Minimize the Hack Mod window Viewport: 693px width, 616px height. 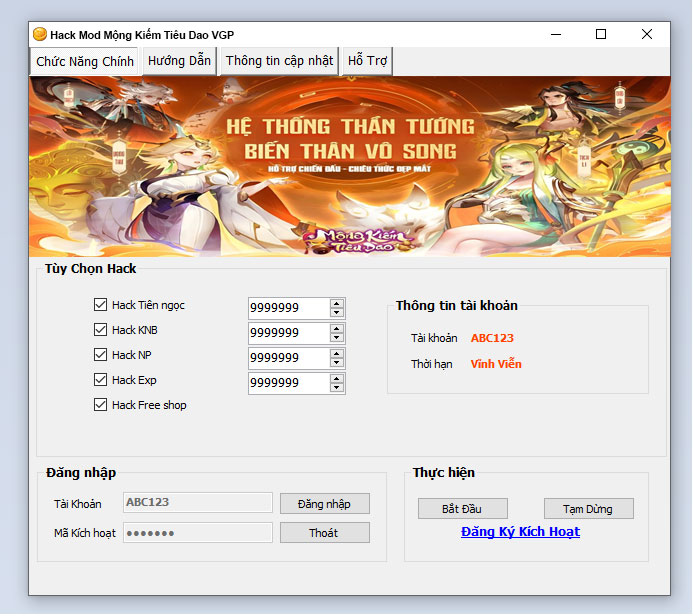tap(556, 34)
